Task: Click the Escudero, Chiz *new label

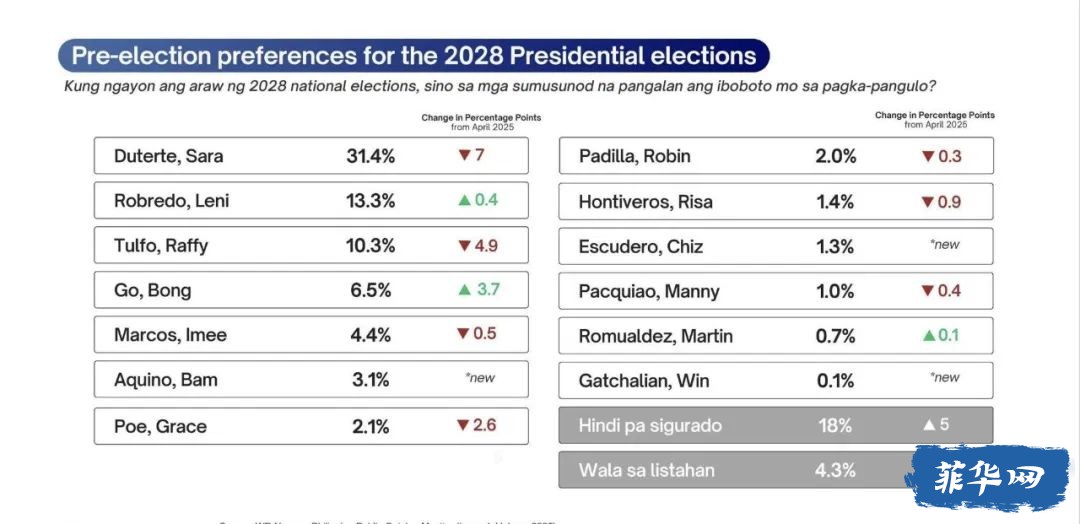Action: click(x=944, y=245)
